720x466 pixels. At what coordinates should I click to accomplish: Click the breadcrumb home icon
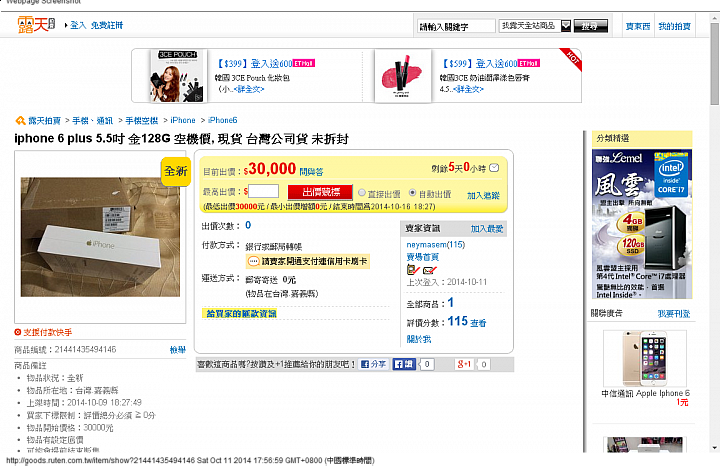pos(21,121)
